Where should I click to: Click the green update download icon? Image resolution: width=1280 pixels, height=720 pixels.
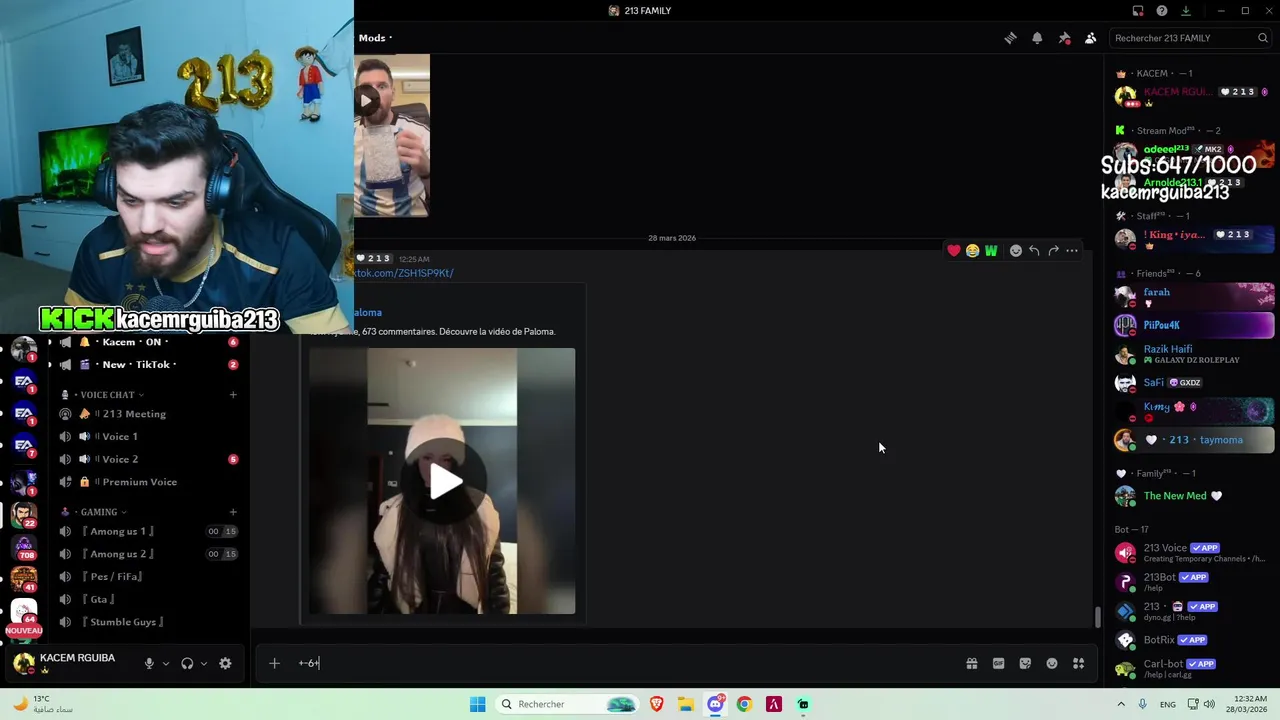[x=1186, y=11]
